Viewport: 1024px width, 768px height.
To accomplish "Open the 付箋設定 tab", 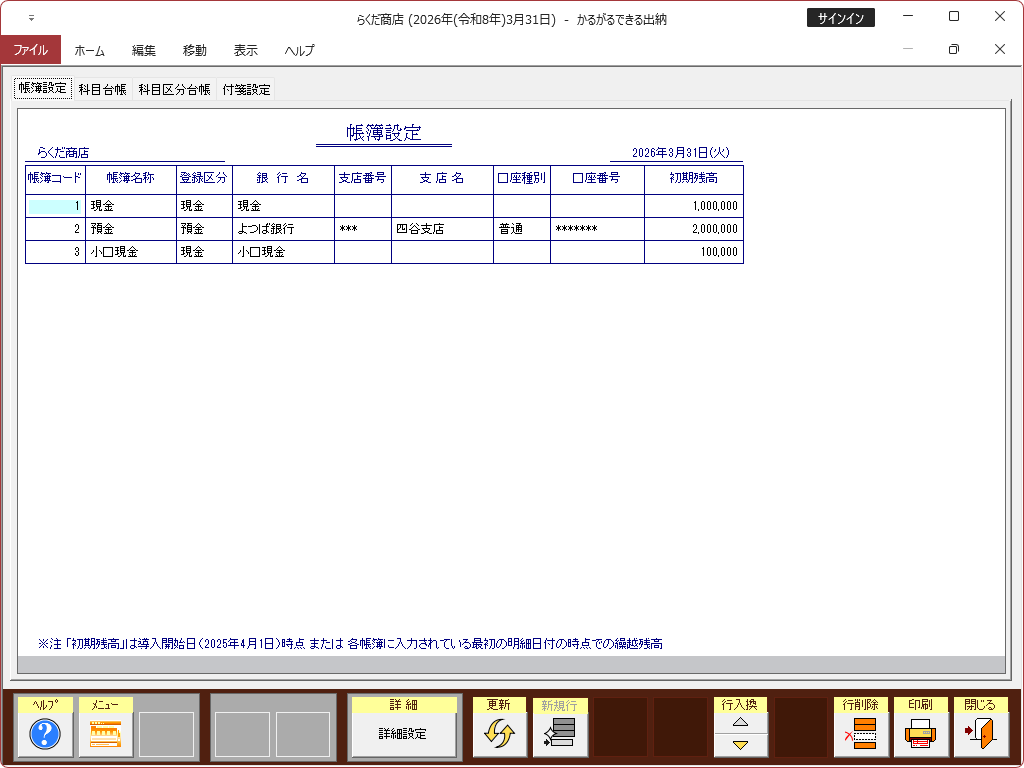I will [x=246, y=89].
